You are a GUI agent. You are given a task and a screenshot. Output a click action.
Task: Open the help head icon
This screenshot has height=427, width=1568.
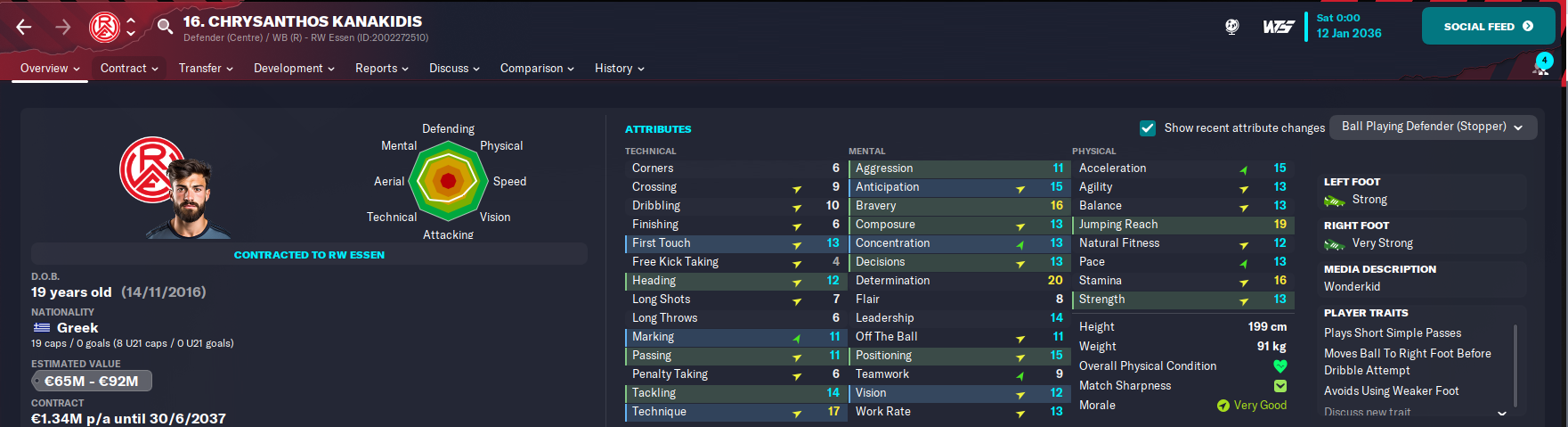pos(1232,27)
